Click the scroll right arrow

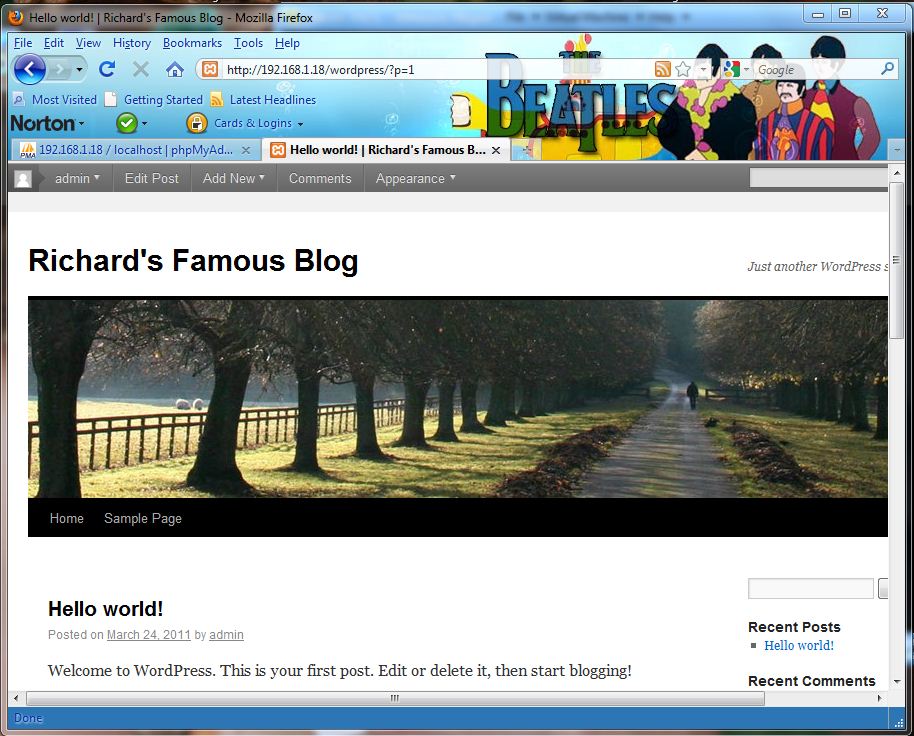point(880,698)
